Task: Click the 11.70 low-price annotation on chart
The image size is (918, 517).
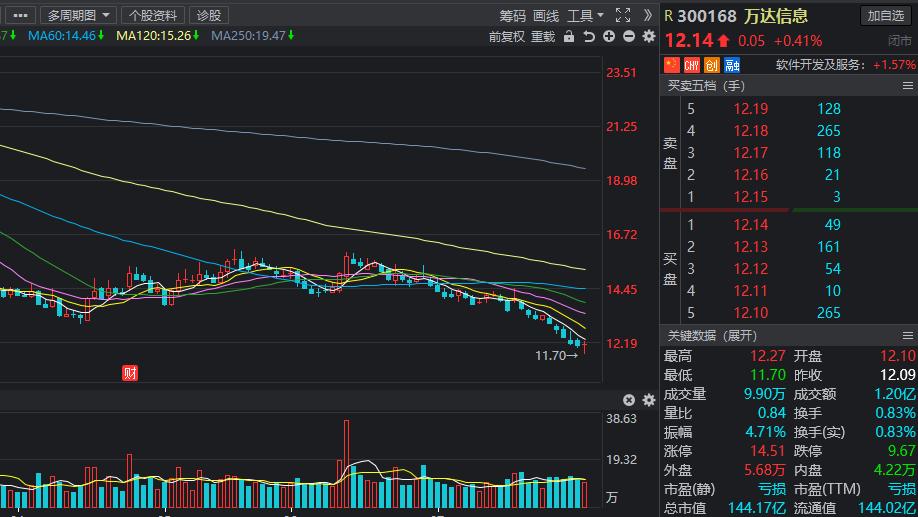Action: [x=556, y=355]
